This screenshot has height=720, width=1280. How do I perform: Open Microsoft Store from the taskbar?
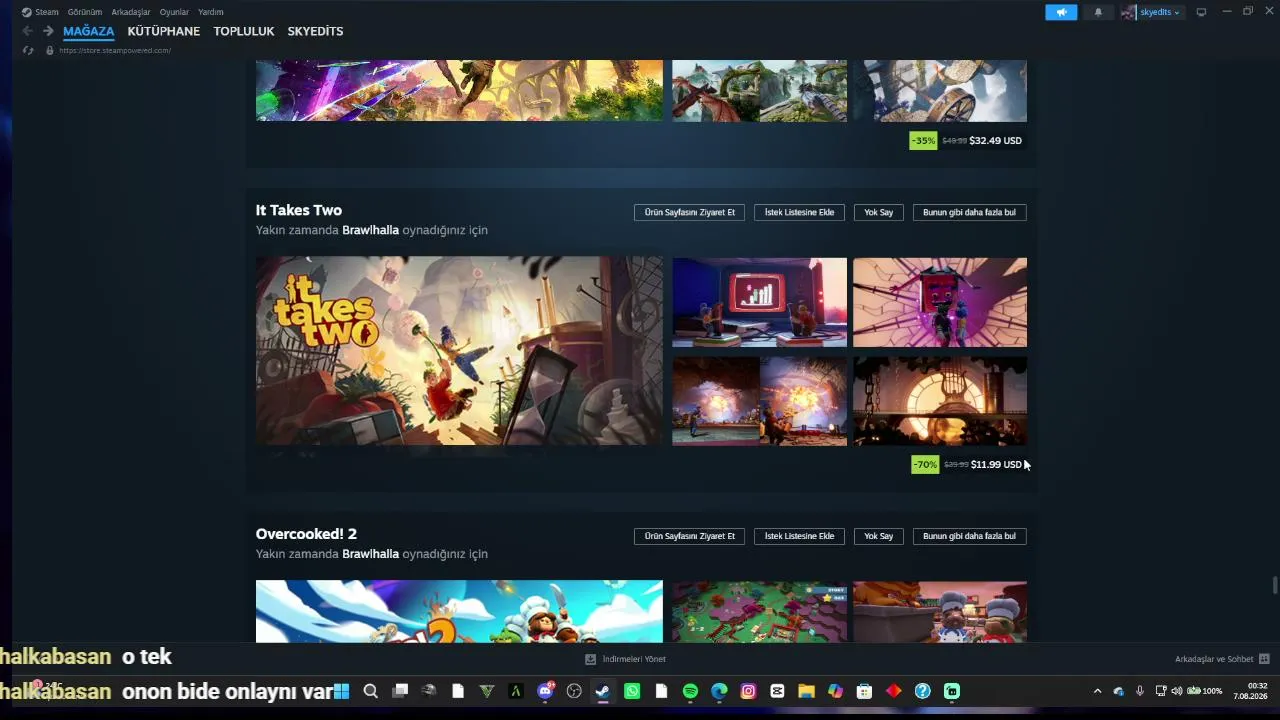click(x=864, y=691)
